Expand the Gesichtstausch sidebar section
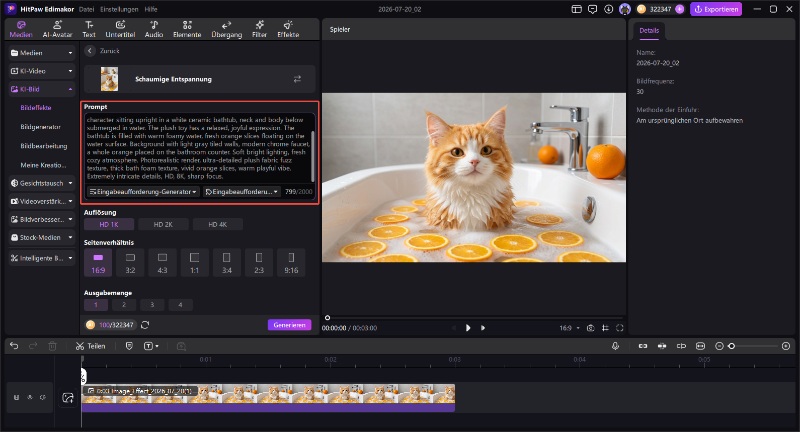This screenshot has width=800, height=432. pos(42,183)
